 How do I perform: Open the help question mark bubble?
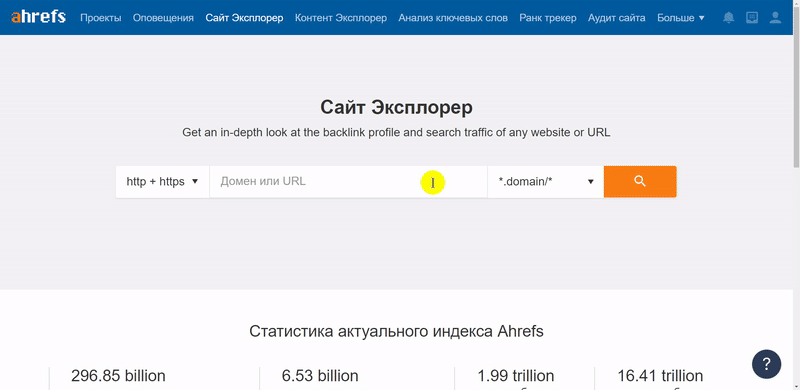[766, 364]
